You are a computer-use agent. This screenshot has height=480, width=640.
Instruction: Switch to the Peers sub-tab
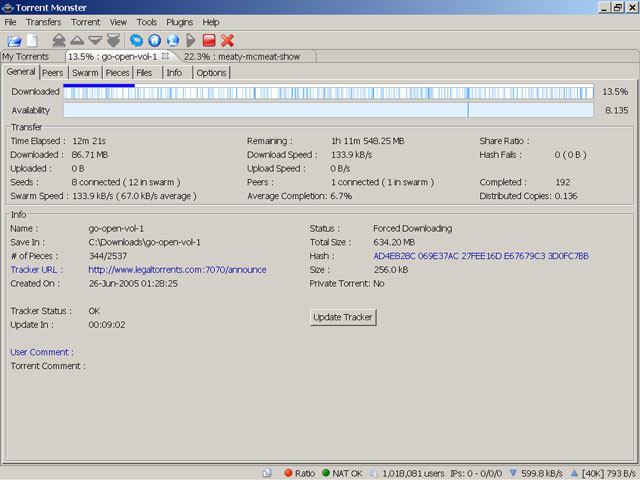point(53,73)
